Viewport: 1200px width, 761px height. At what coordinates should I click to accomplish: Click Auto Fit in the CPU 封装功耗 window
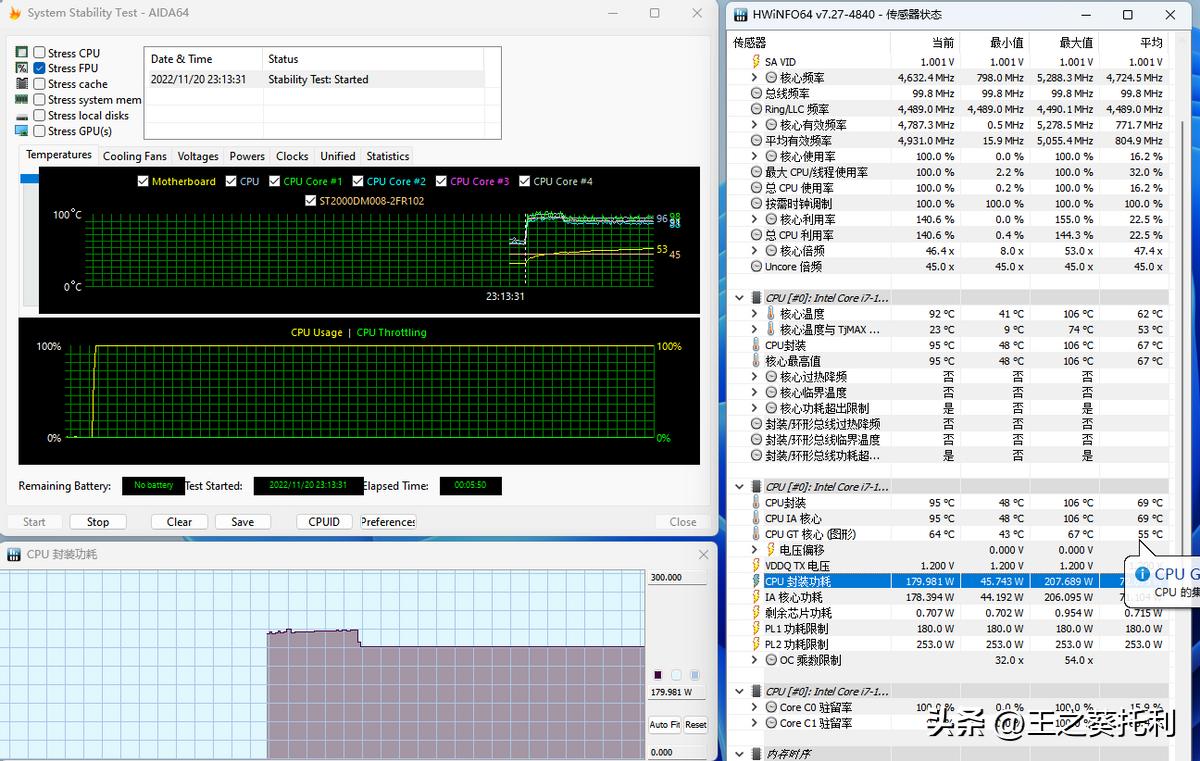tap(665, 725)
